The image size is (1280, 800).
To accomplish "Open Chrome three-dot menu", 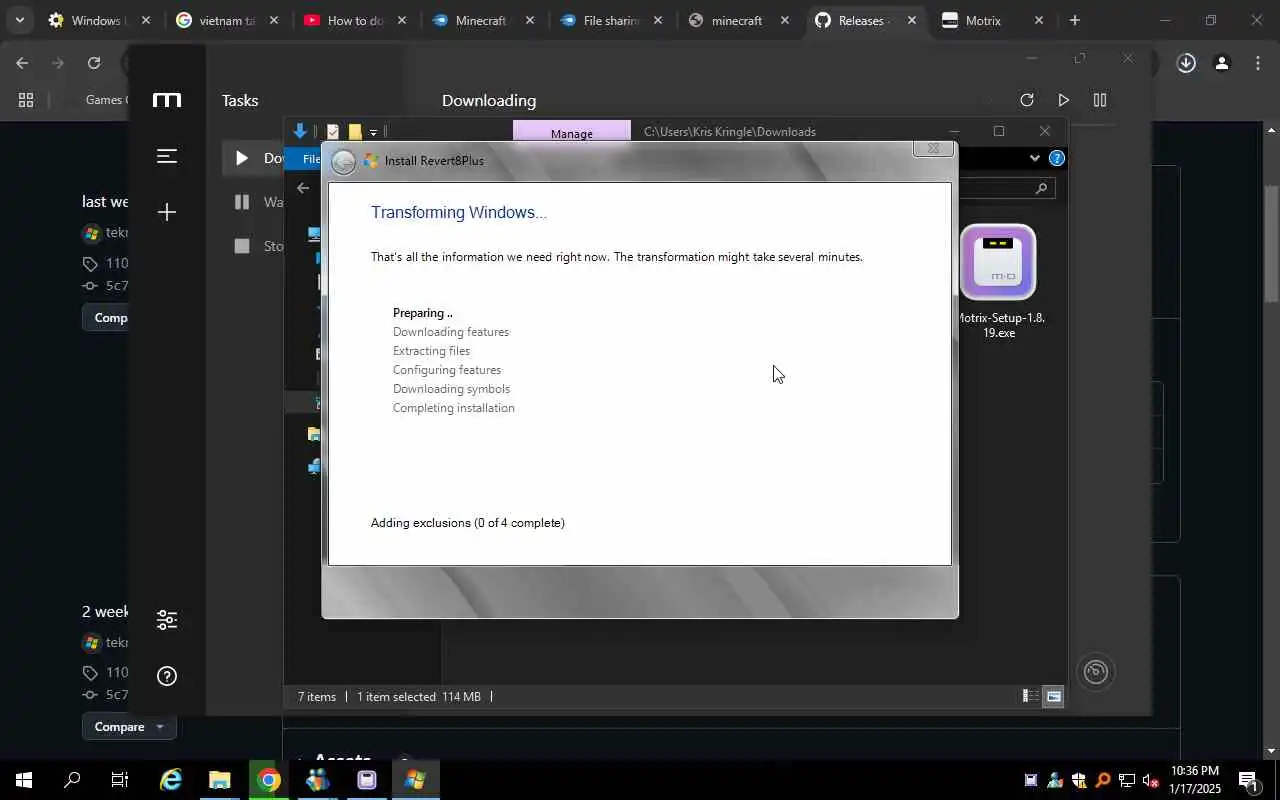I will (x=1257, y=63).
